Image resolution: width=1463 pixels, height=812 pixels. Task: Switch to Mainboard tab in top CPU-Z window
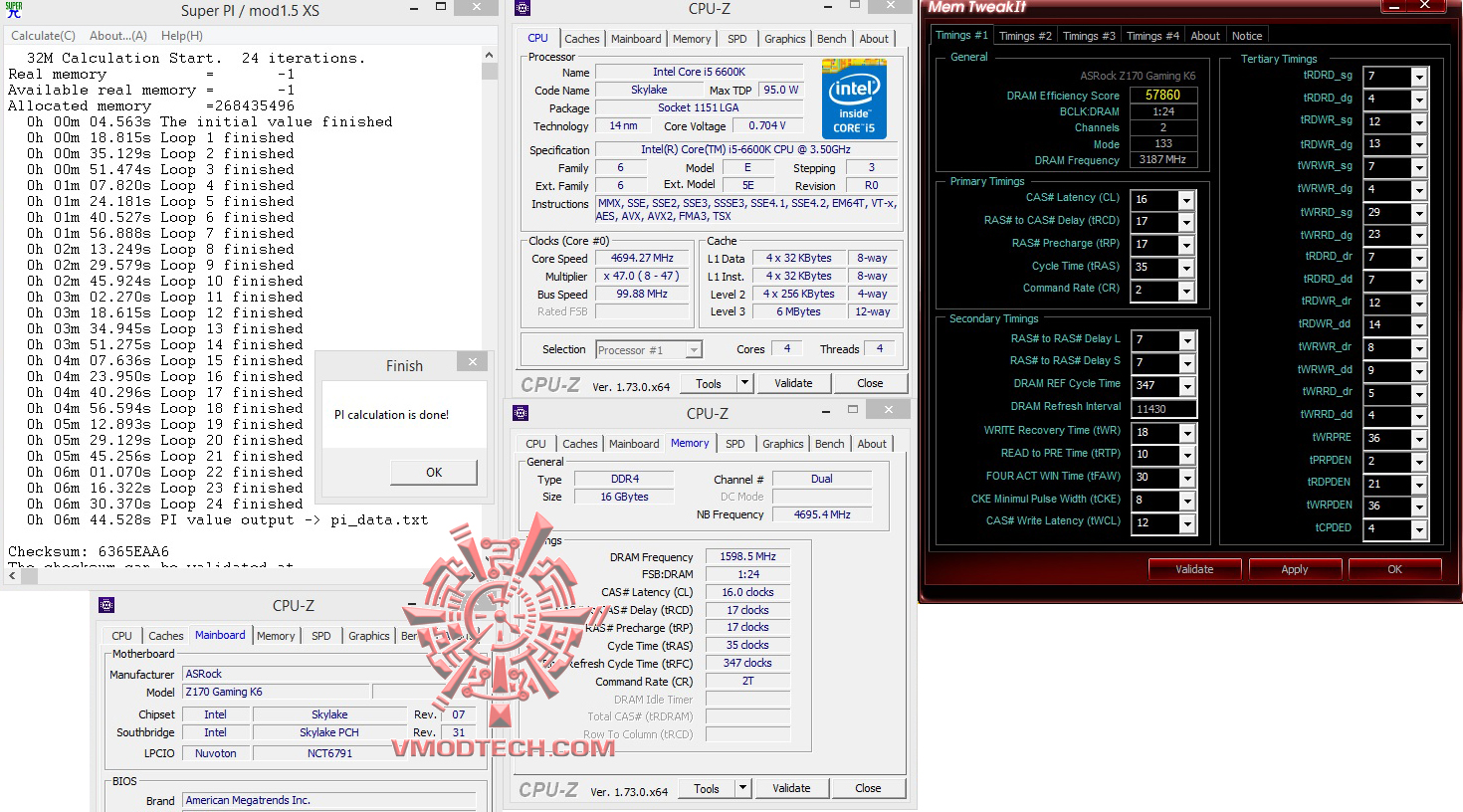pos(636,39)
